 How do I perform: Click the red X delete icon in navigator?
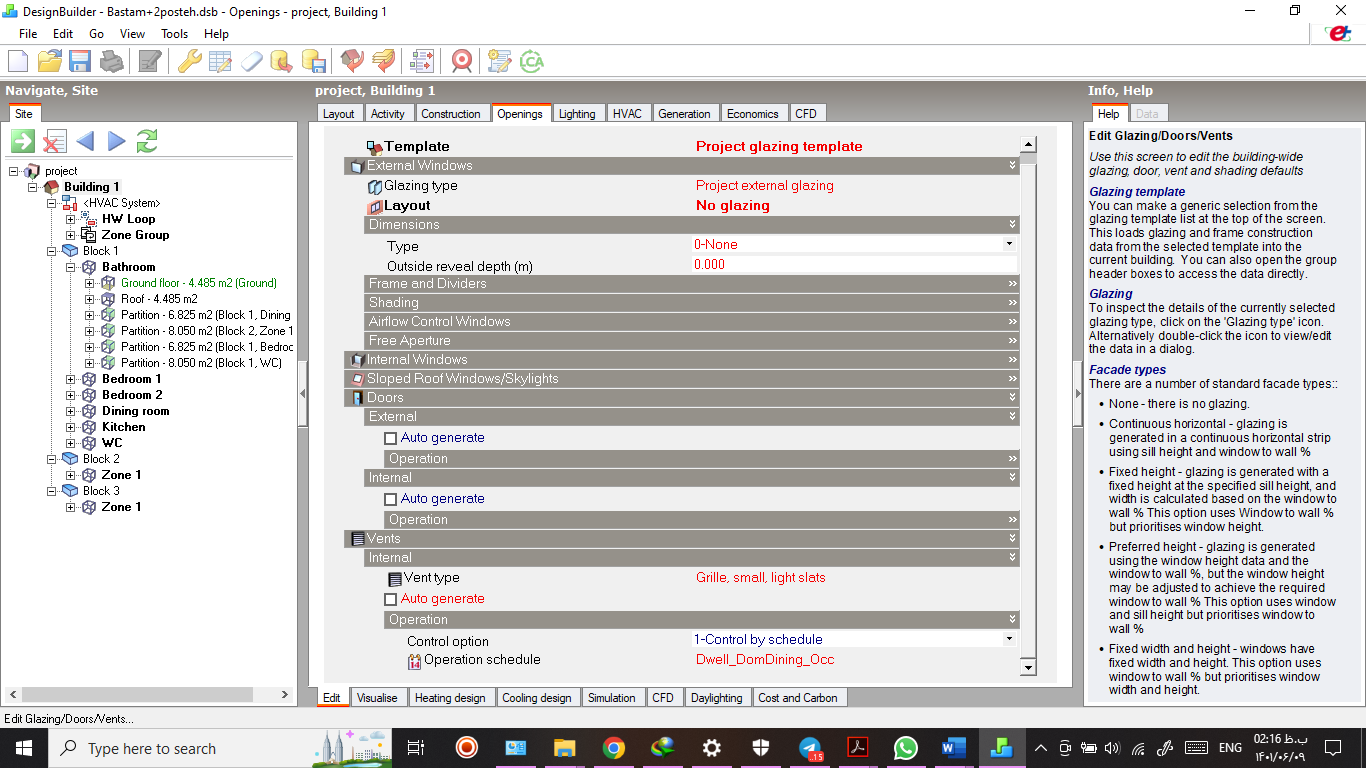click(54, 141)
